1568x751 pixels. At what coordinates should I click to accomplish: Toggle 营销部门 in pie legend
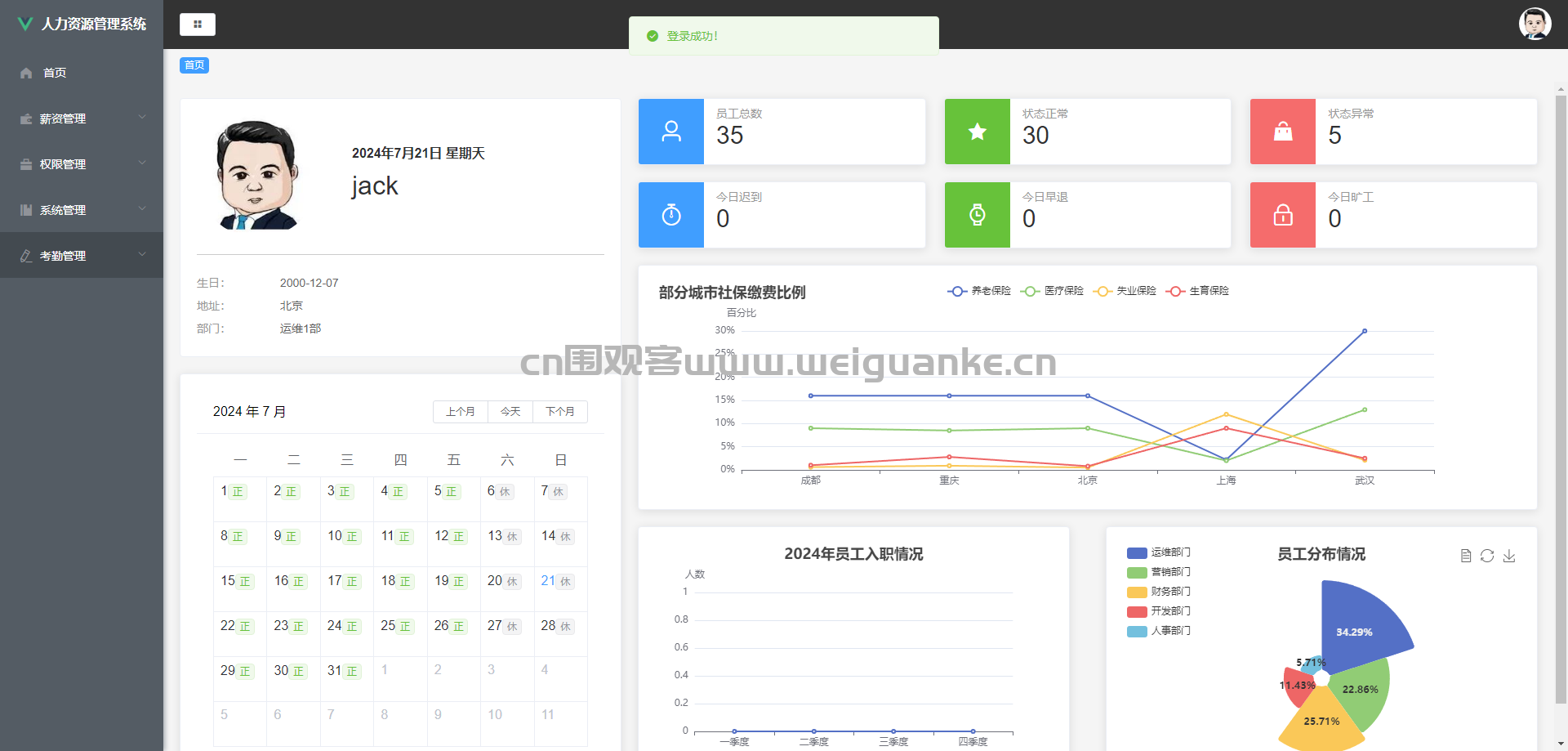click(1159, 572)
